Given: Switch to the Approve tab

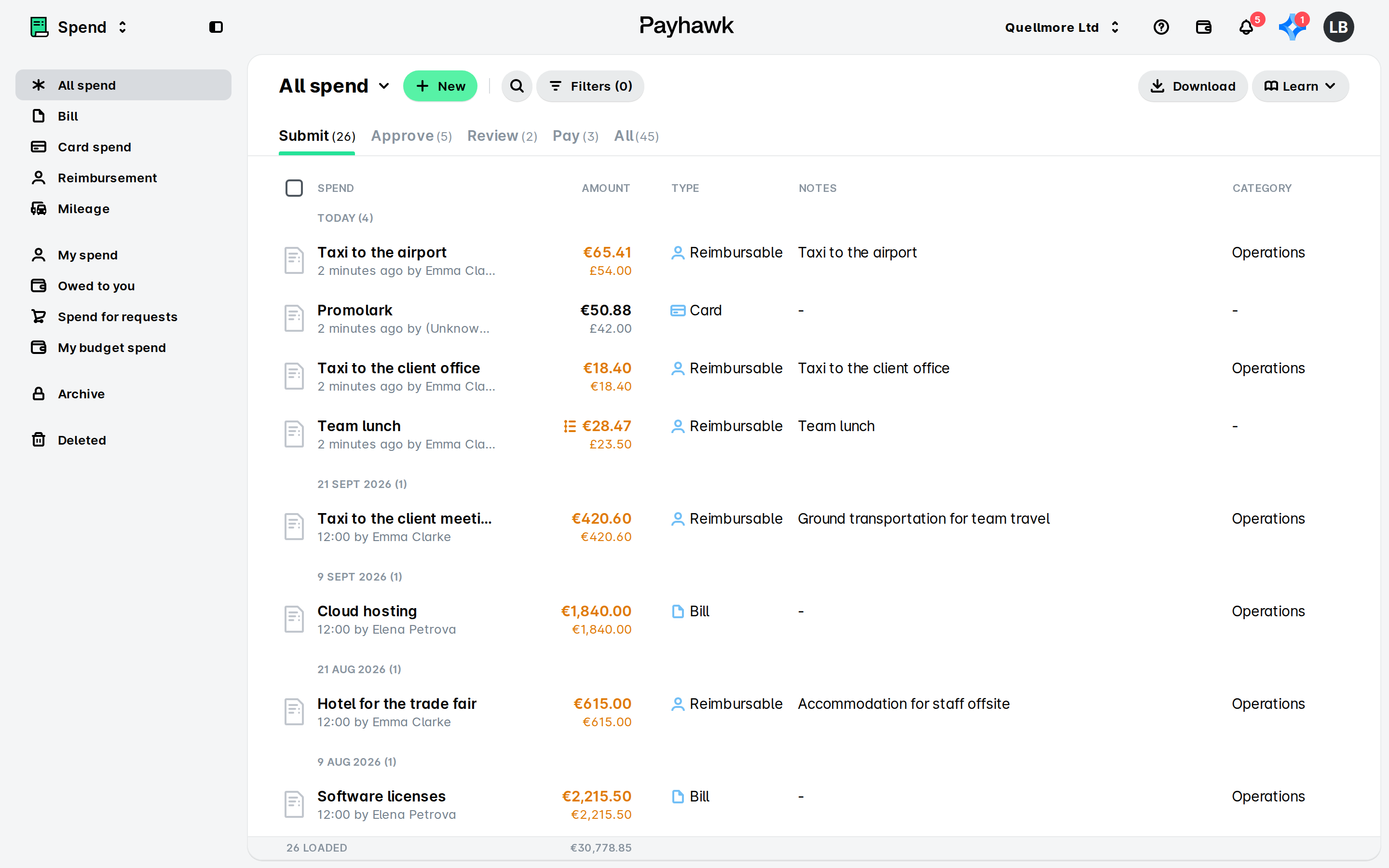Looking at the screenshot, I should [x=411, y=136].
